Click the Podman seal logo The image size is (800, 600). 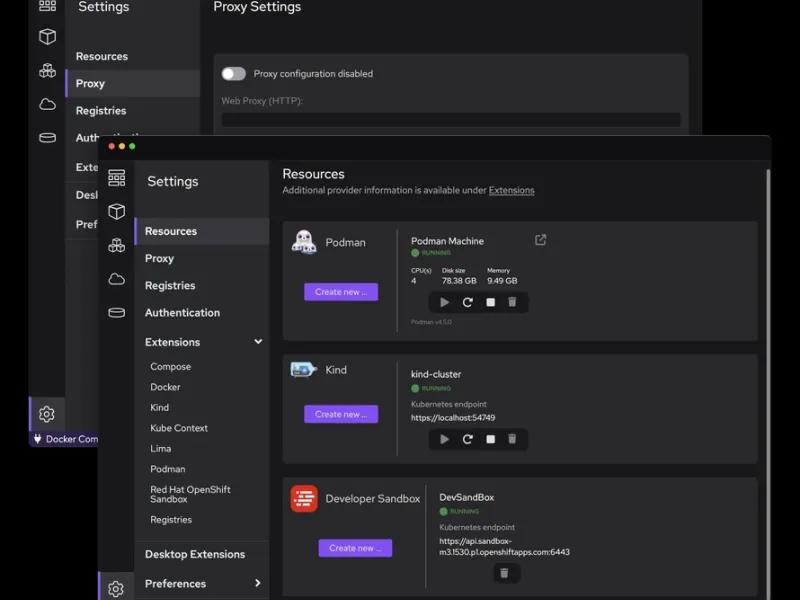(x=304, y=242)
